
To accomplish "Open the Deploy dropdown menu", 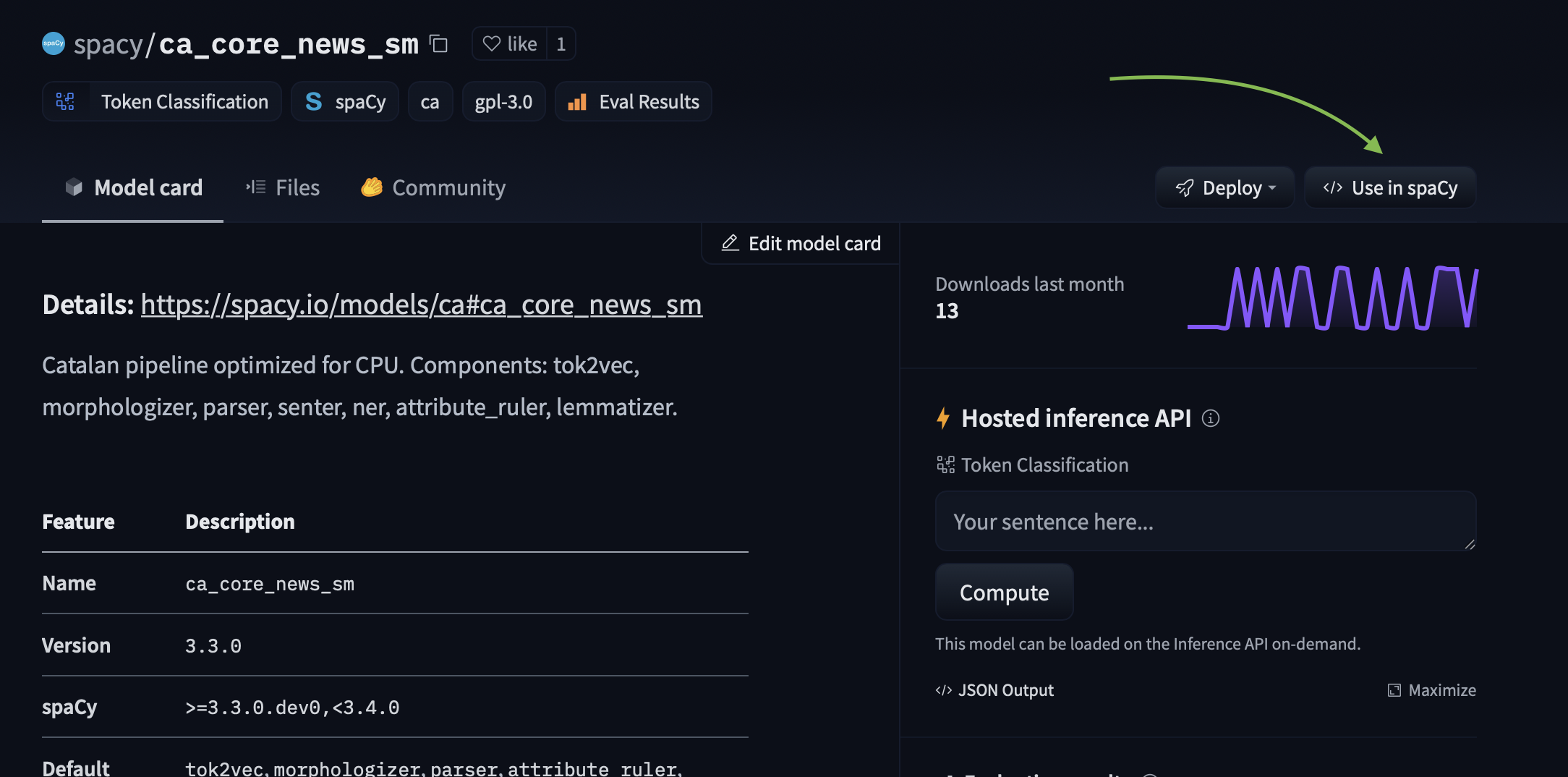I will coord(1225,188).
